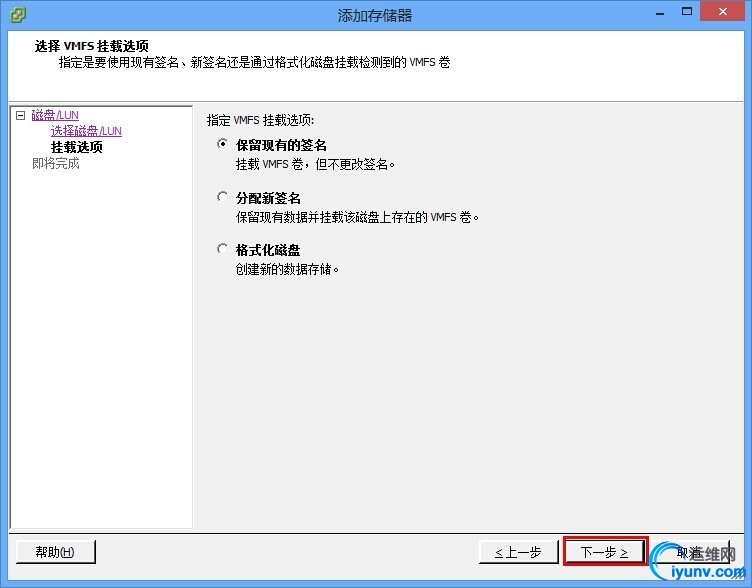Click the description 保留现有数据并挂载该磁盘上存在的 VMFS 卷
This screenshot has width=752, height=588.
[357, 217]
